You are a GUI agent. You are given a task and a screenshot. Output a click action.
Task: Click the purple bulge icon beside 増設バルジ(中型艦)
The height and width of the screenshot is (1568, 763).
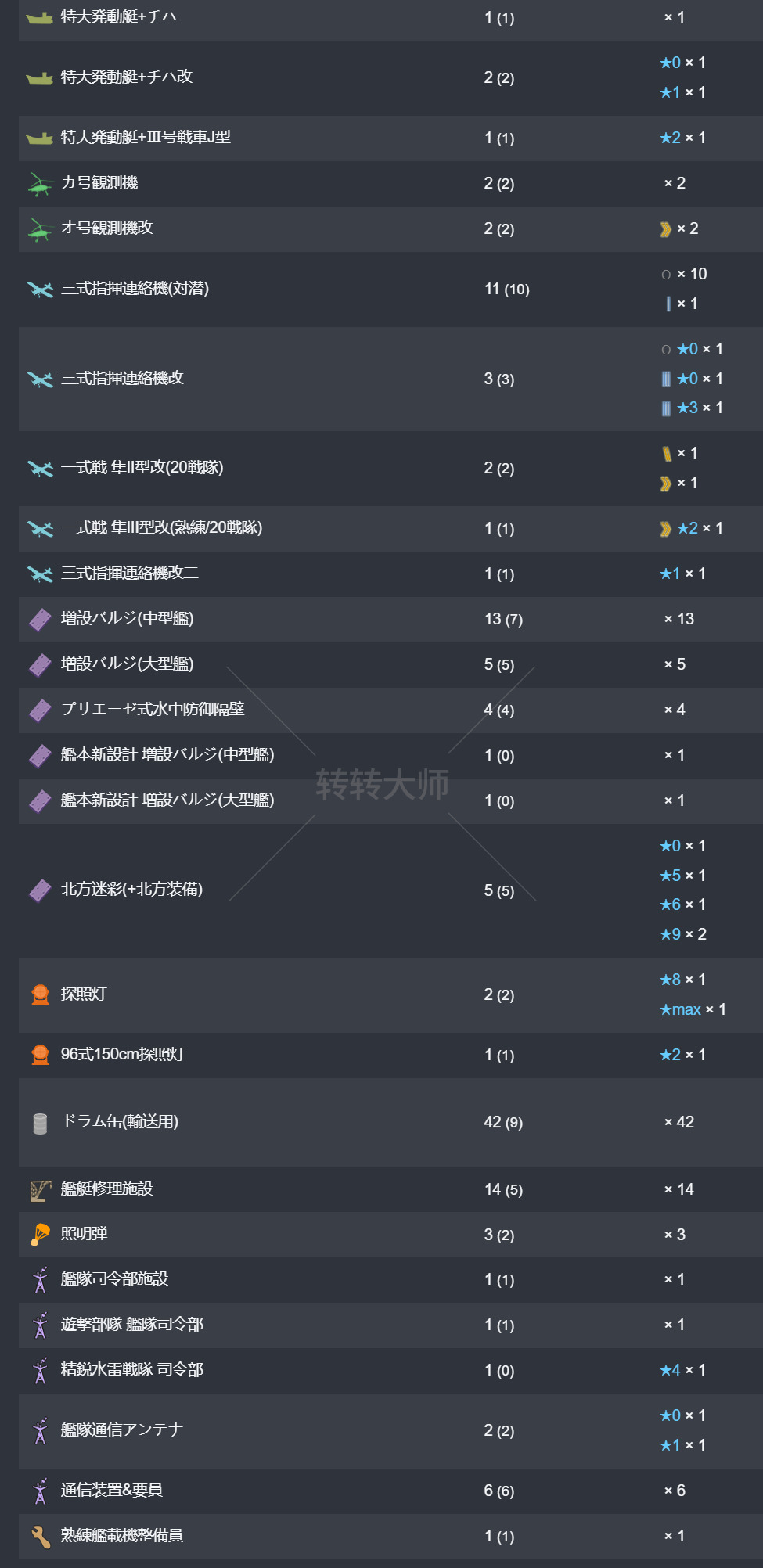(x=40, y=620)
